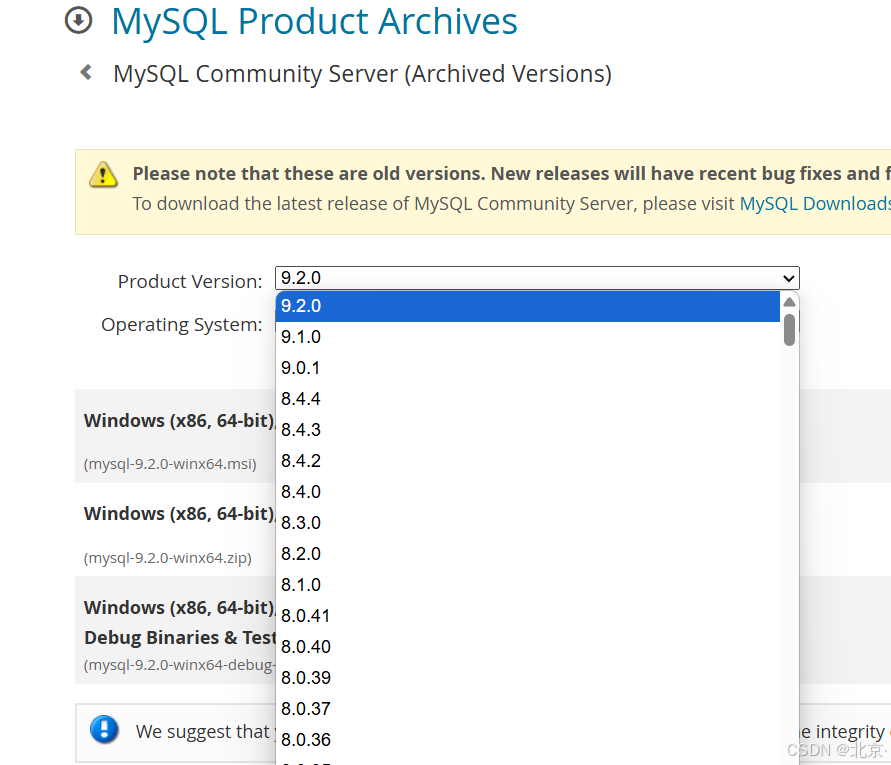Click the dropdown list scroll-up arrow
The image size is (891, 765).
(789, 302)
